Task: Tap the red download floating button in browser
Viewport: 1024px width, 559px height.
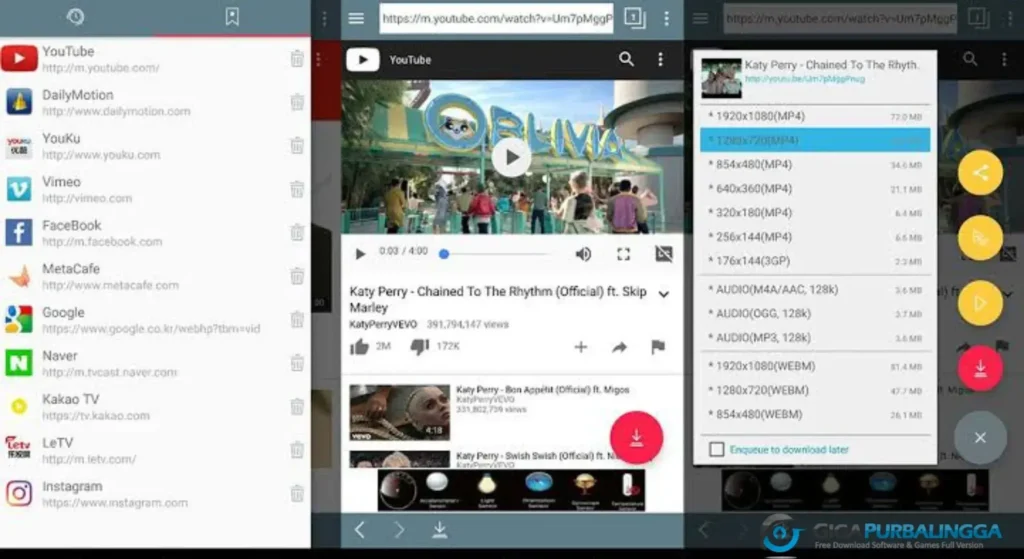Action: [x=637, y=438]
